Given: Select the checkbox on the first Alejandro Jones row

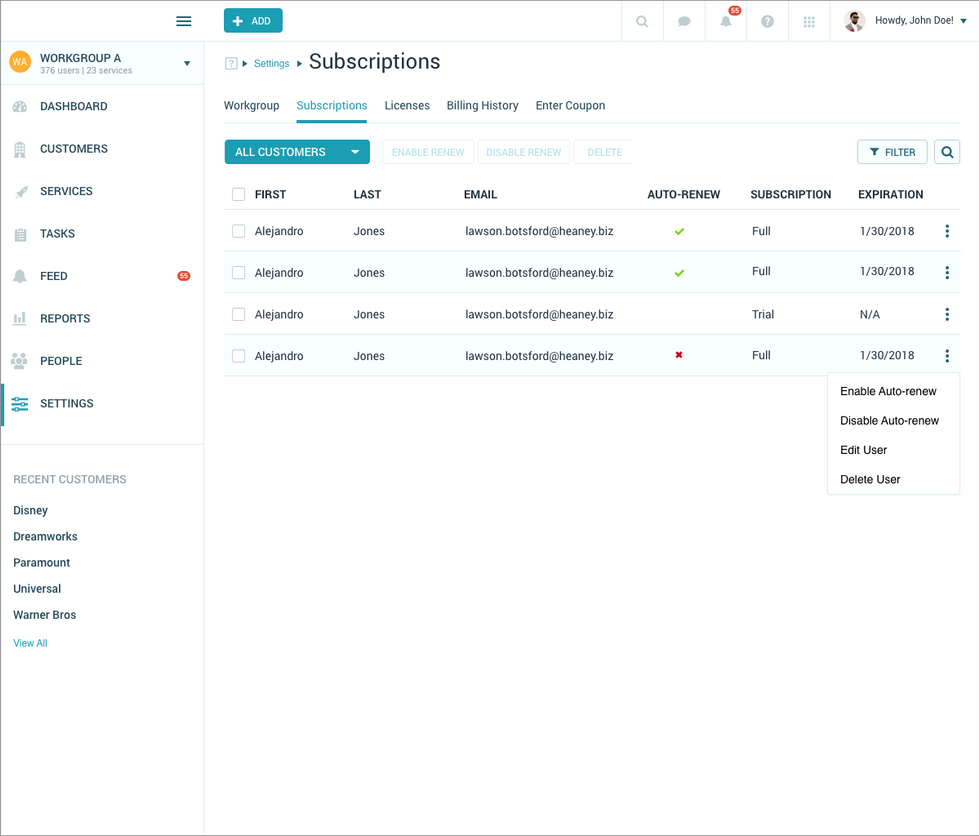Looking at the screenshot, I should point(238,231).
